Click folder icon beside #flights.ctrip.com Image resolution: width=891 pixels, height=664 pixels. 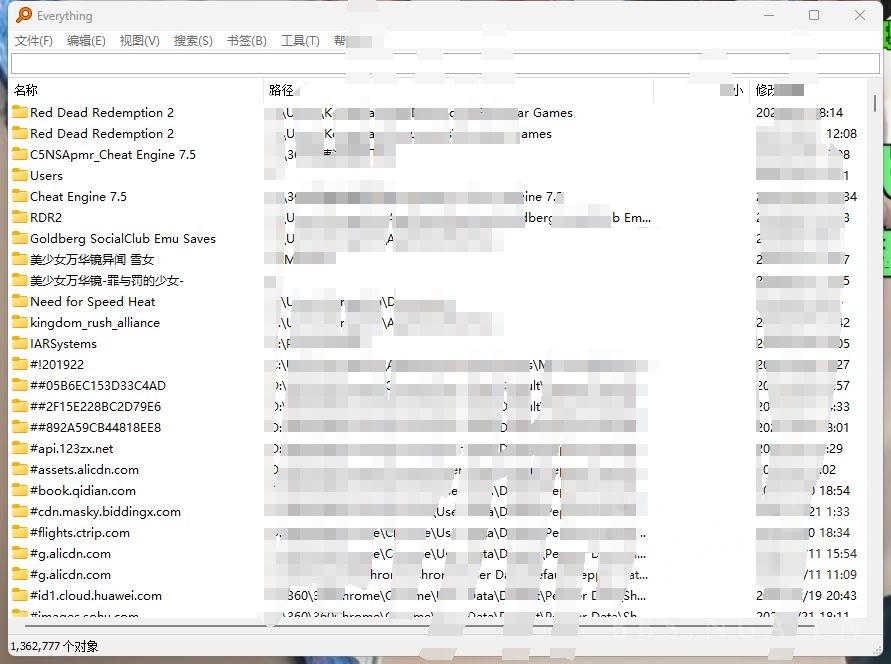20,532
